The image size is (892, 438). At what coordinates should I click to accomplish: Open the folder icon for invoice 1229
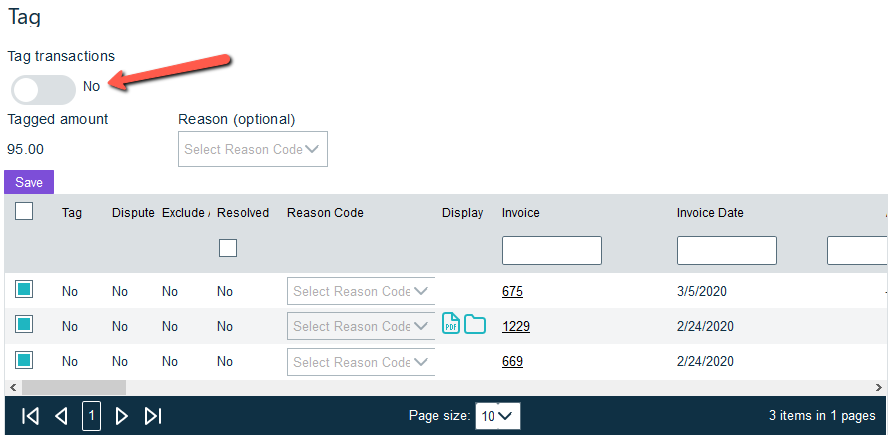[474, 325]
